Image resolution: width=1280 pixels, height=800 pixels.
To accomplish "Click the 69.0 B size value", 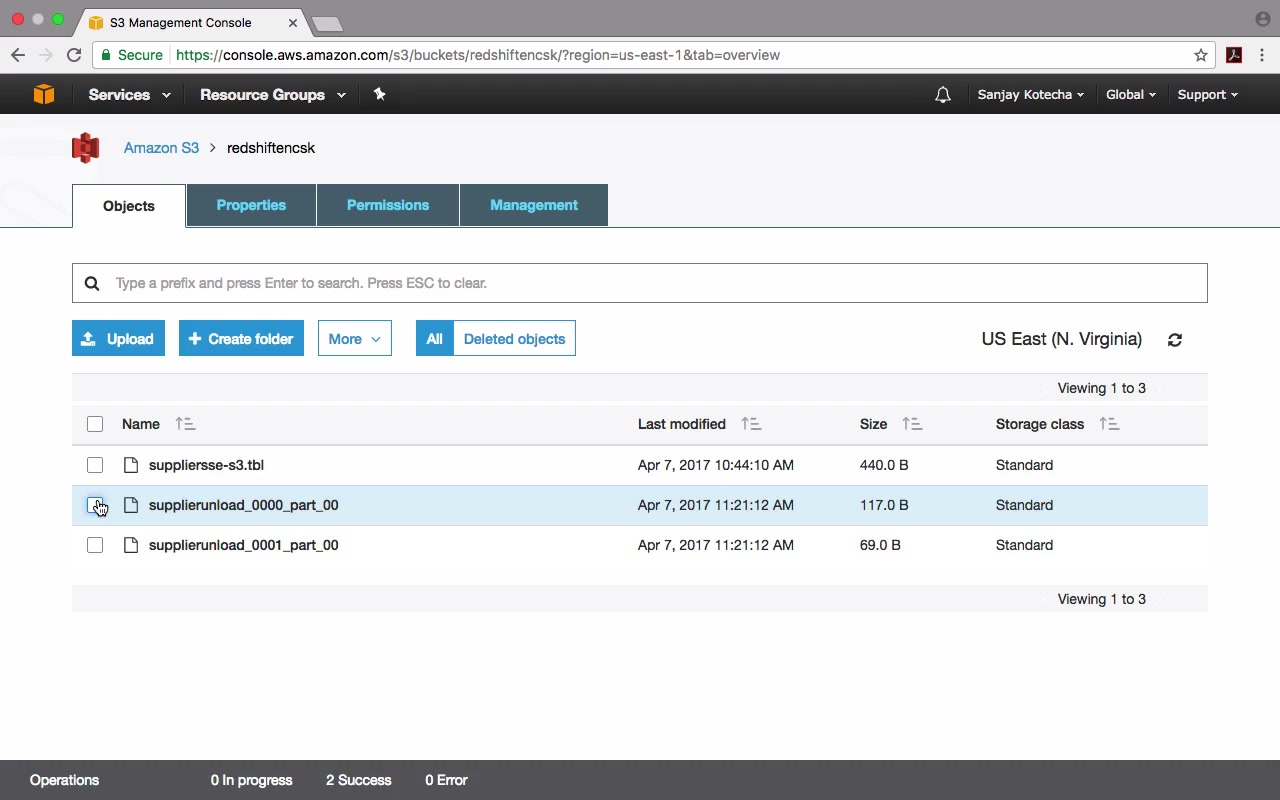I will 880,545.
